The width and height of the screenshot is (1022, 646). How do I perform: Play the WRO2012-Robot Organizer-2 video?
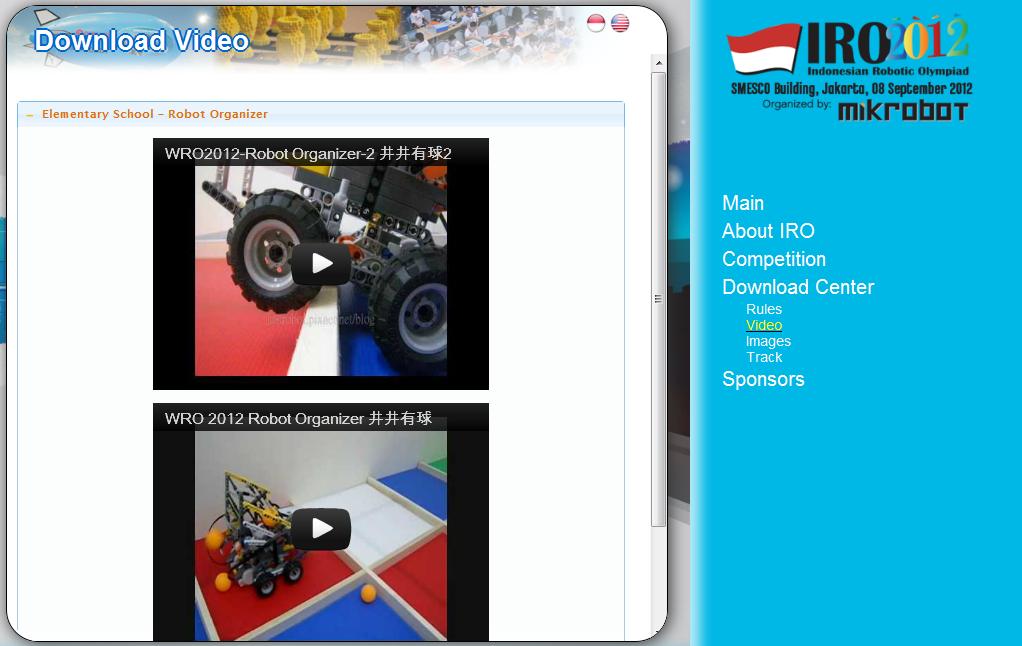(321, 263)
